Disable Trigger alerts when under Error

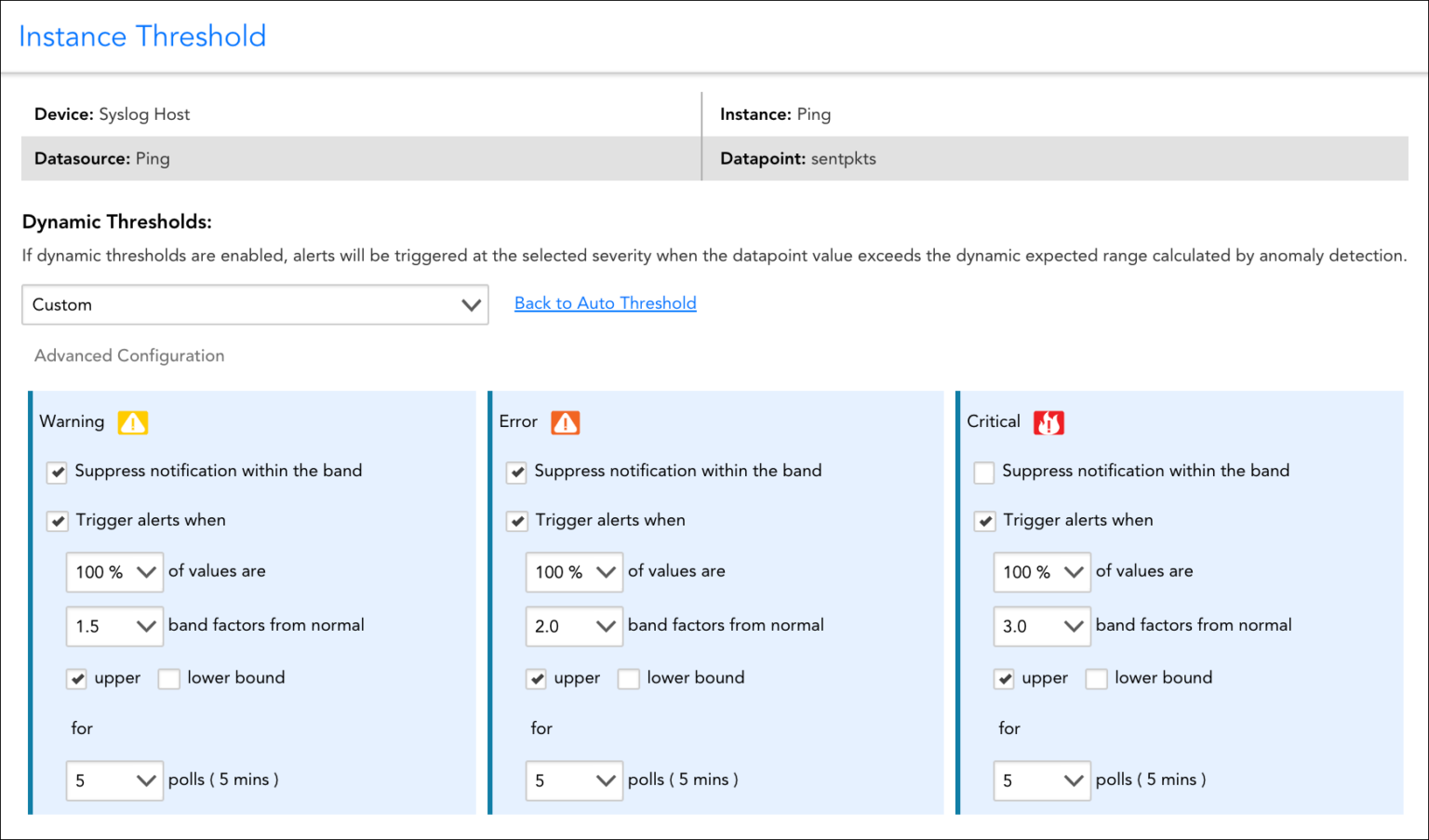[516, 521]
